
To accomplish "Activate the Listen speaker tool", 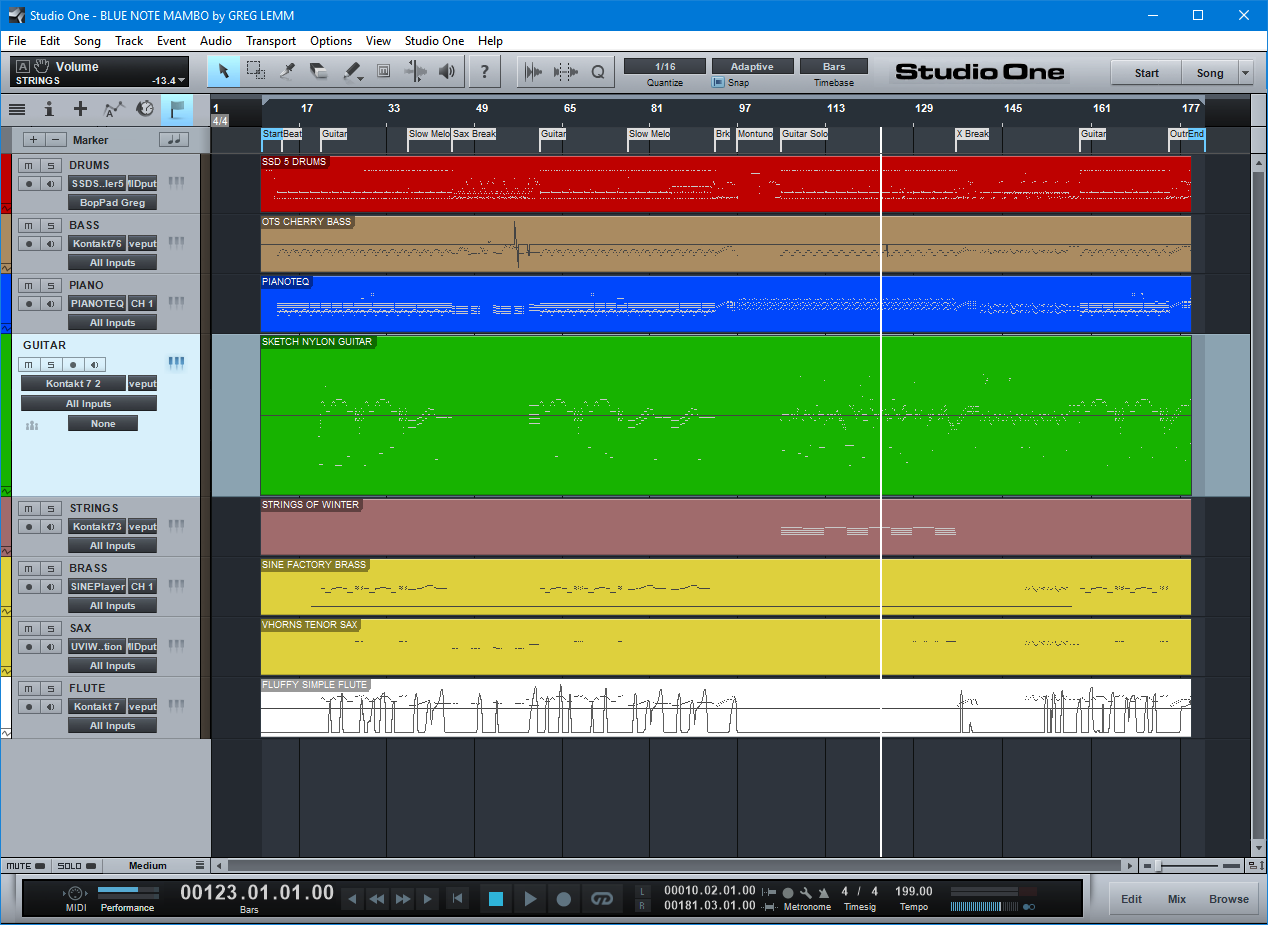I will click(x=447, y=71).
